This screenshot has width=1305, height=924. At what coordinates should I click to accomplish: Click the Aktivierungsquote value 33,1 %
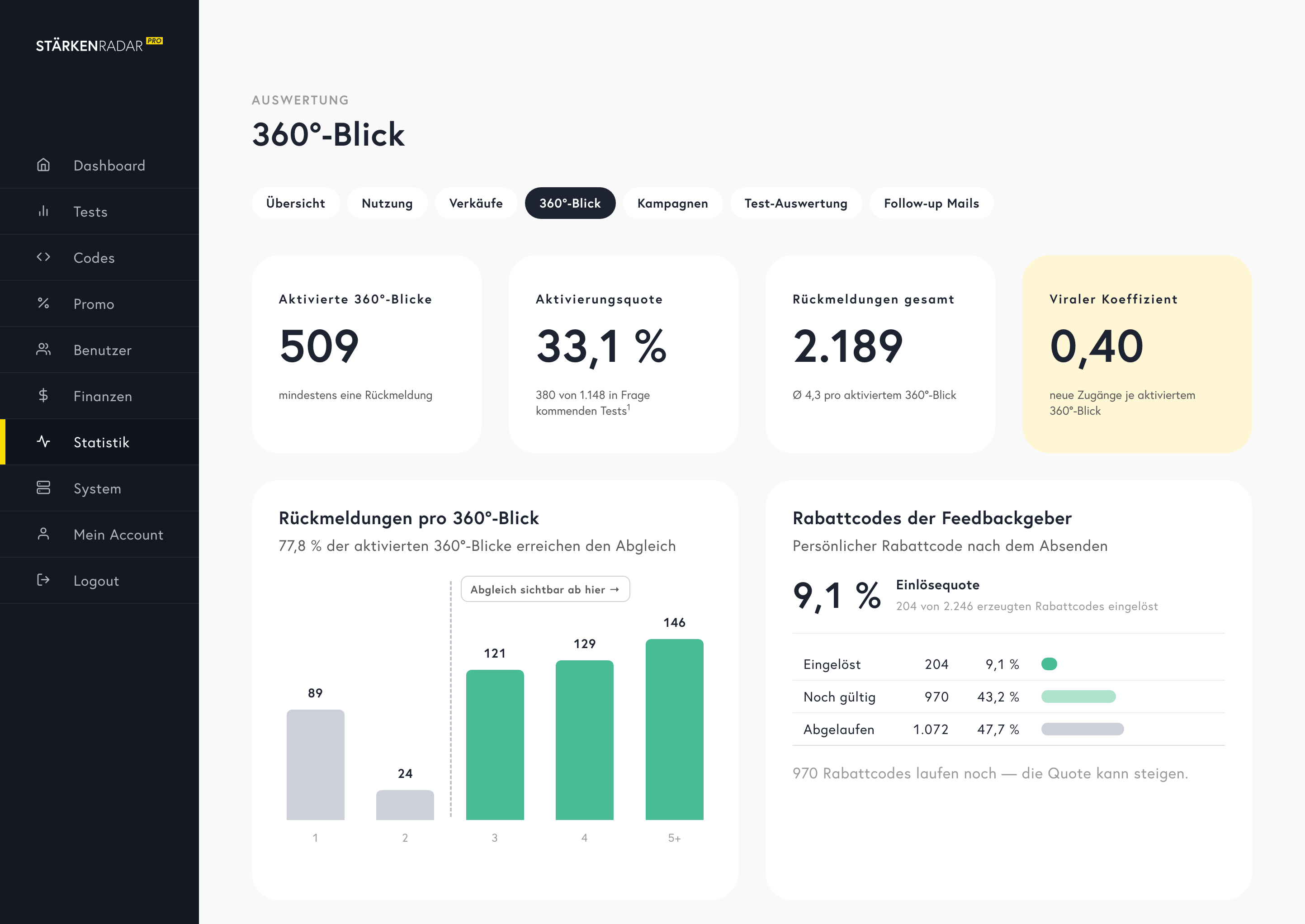click(601, 346)
